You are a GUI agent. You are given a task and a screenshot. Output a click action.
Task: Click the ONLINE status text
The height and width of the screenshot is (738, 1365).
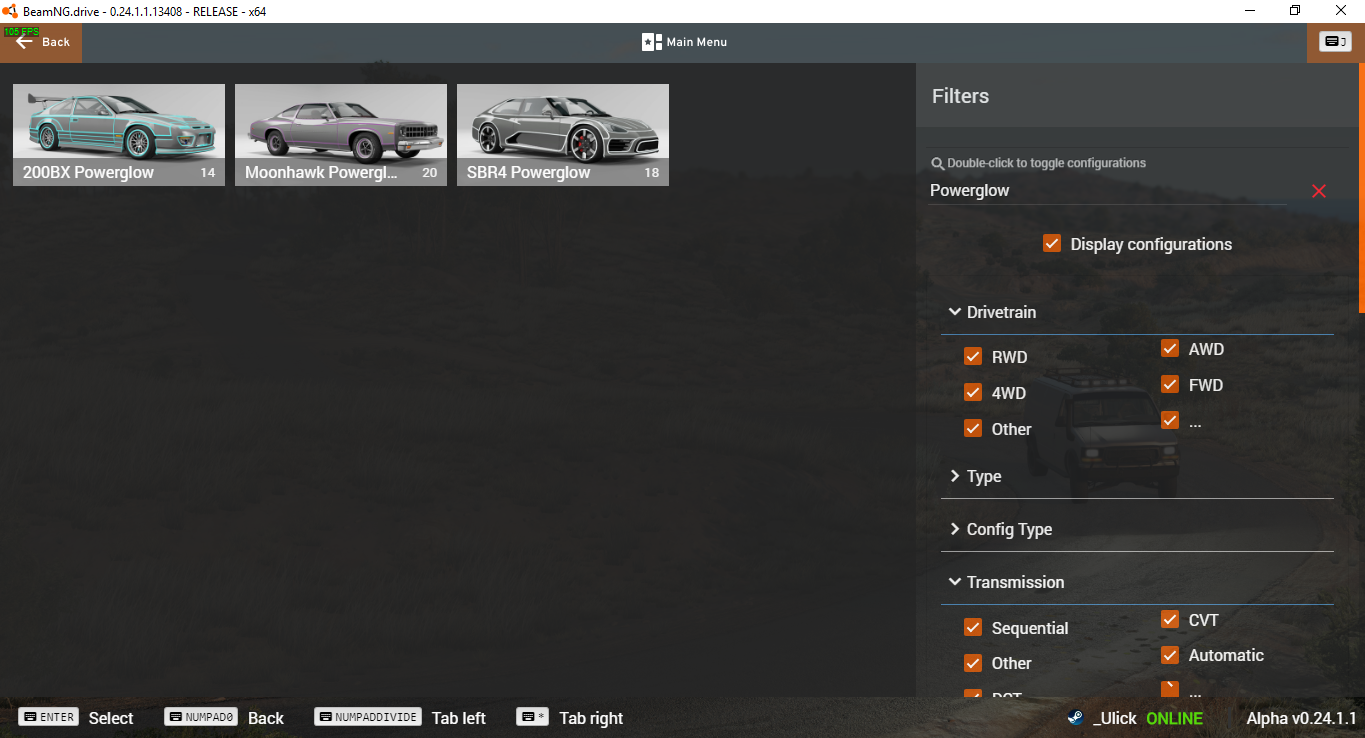(1174, 718)
